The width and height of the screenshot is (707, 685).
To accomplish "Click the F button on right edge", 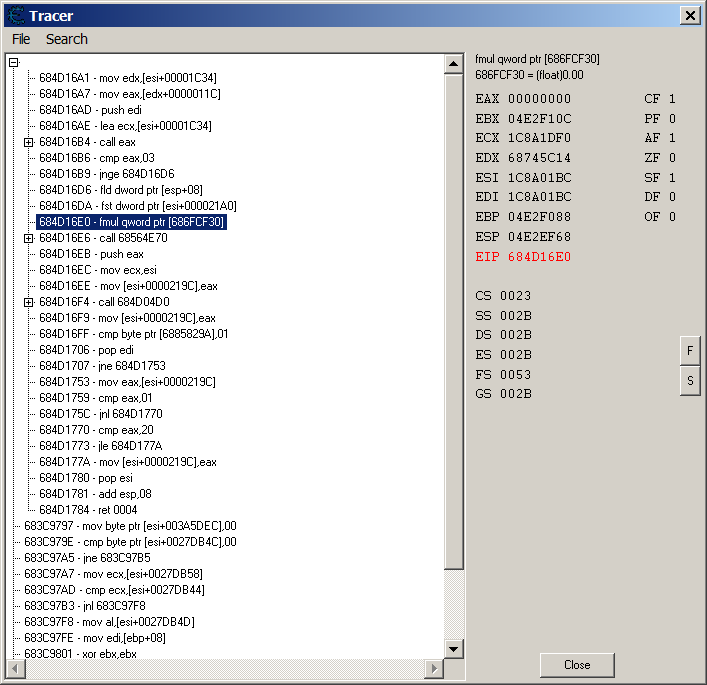I will pyautogui.click(x=689, y=351).
